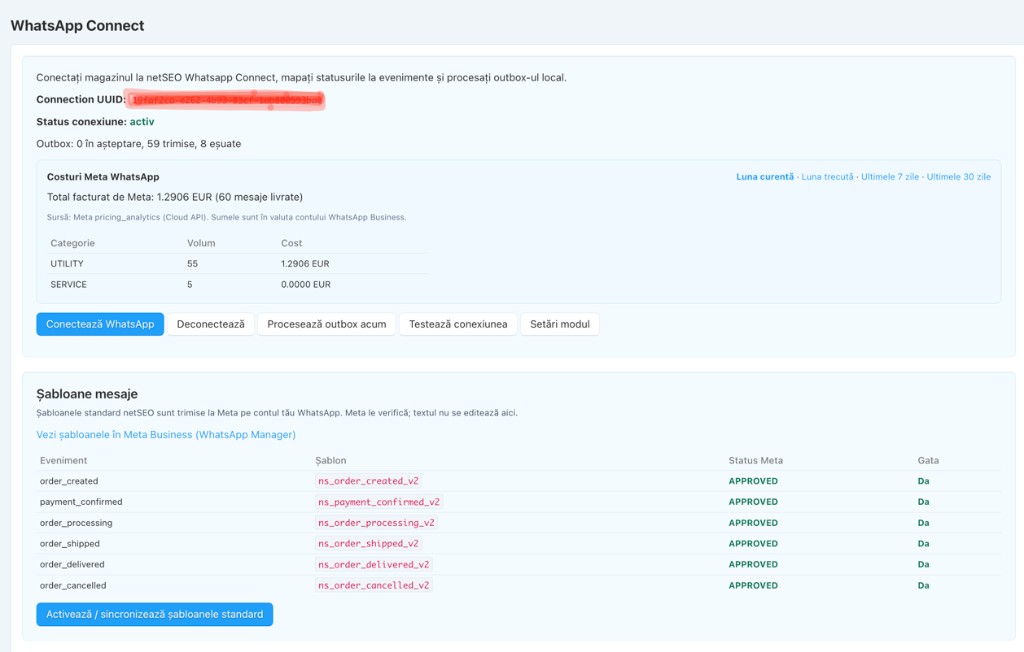This screenshot has height=652, width=1024.
Task: Show costs for Ultimele 30 zile
Action: (x=958, y=177)
